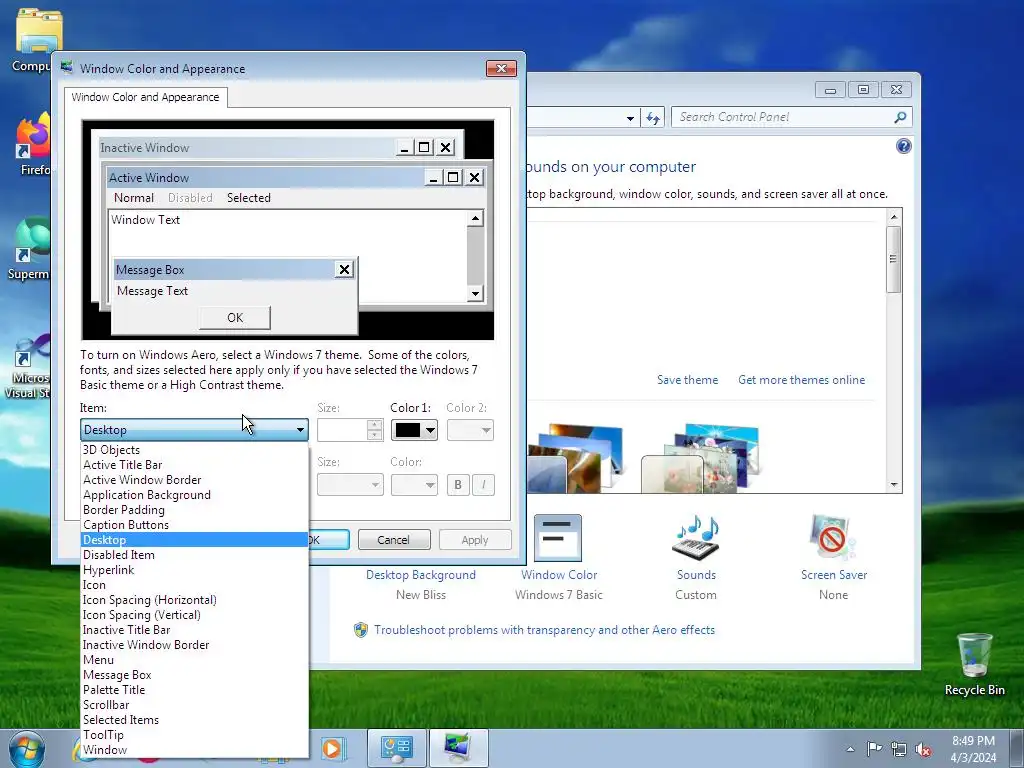The image size is (1024, 768).
Task: Open Windows Media Player taskbar icon
Action: click(x=332, y=748)
